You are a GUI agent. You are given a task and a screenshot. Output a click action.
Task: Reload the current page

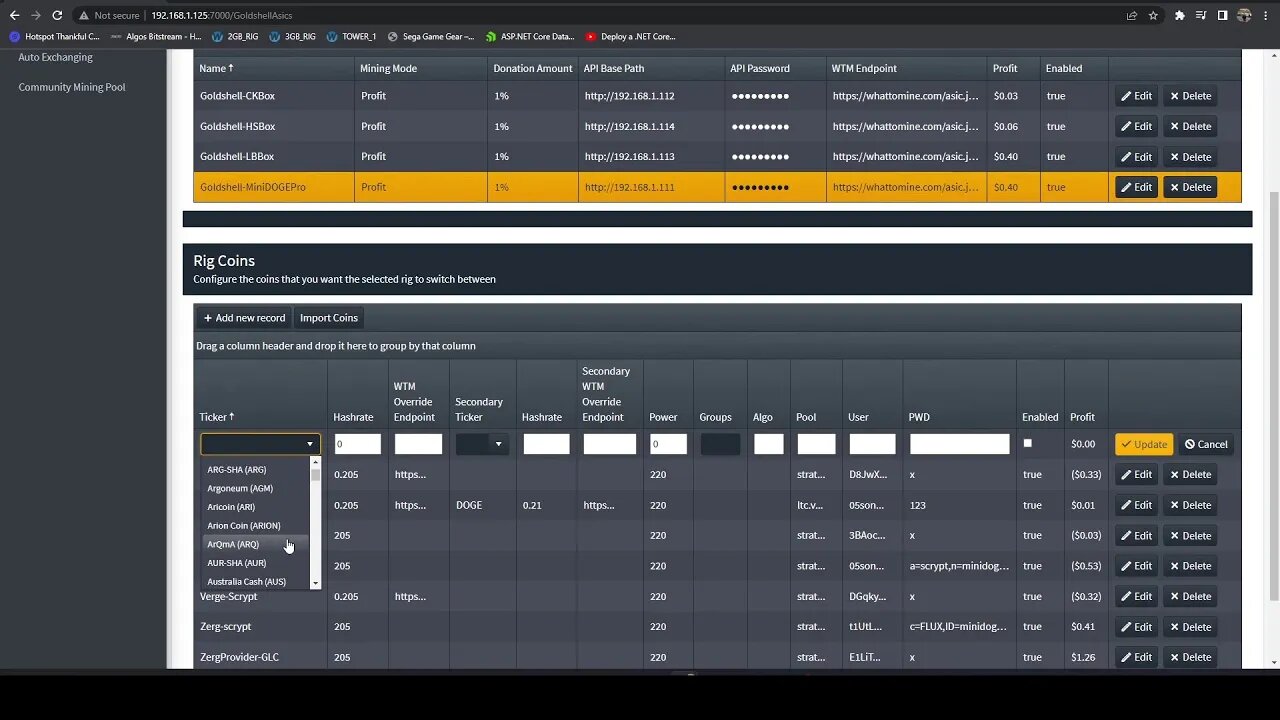click(57, 15)
